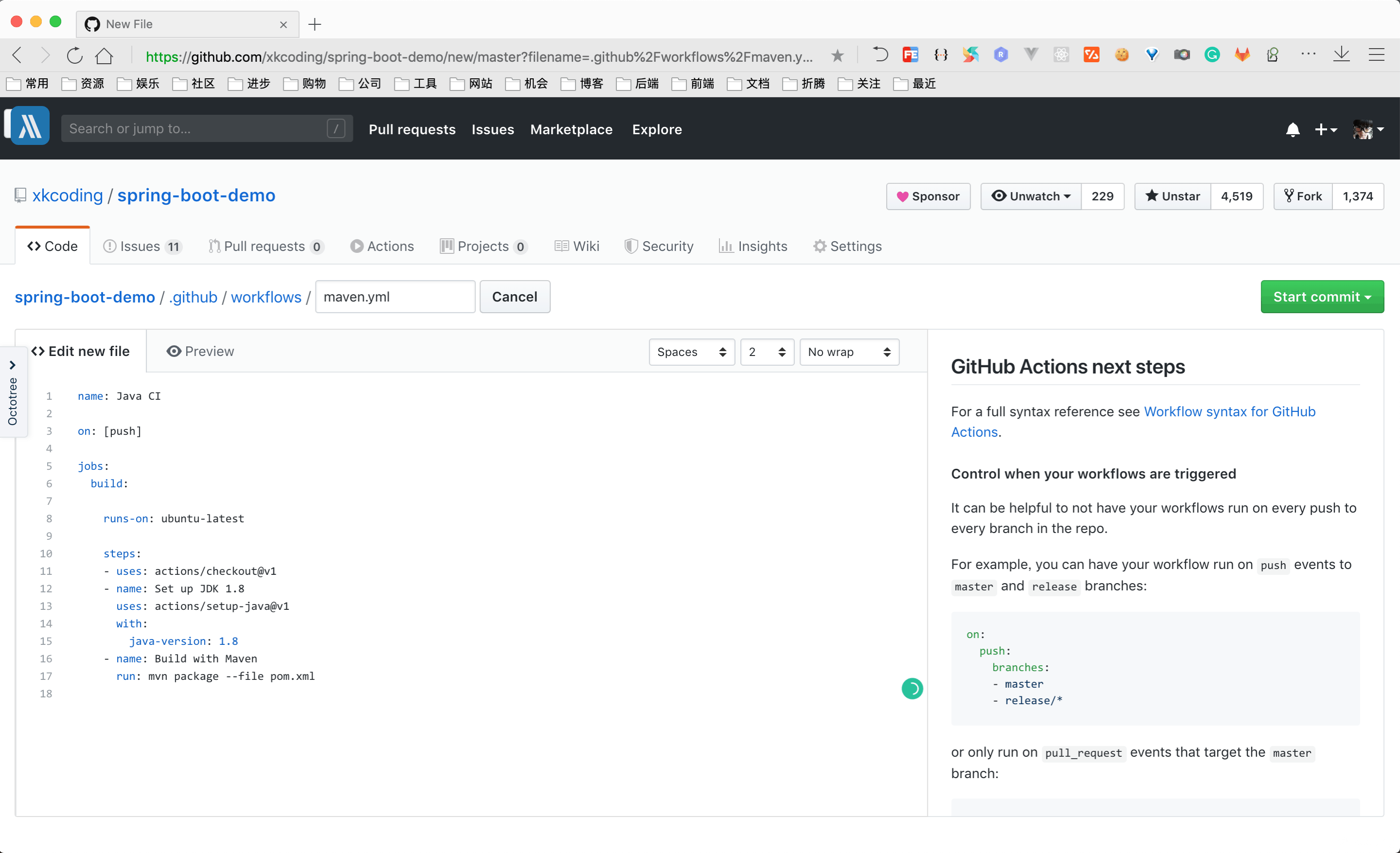Toggle Unwatch on the repository

[x=1030, y=196]
